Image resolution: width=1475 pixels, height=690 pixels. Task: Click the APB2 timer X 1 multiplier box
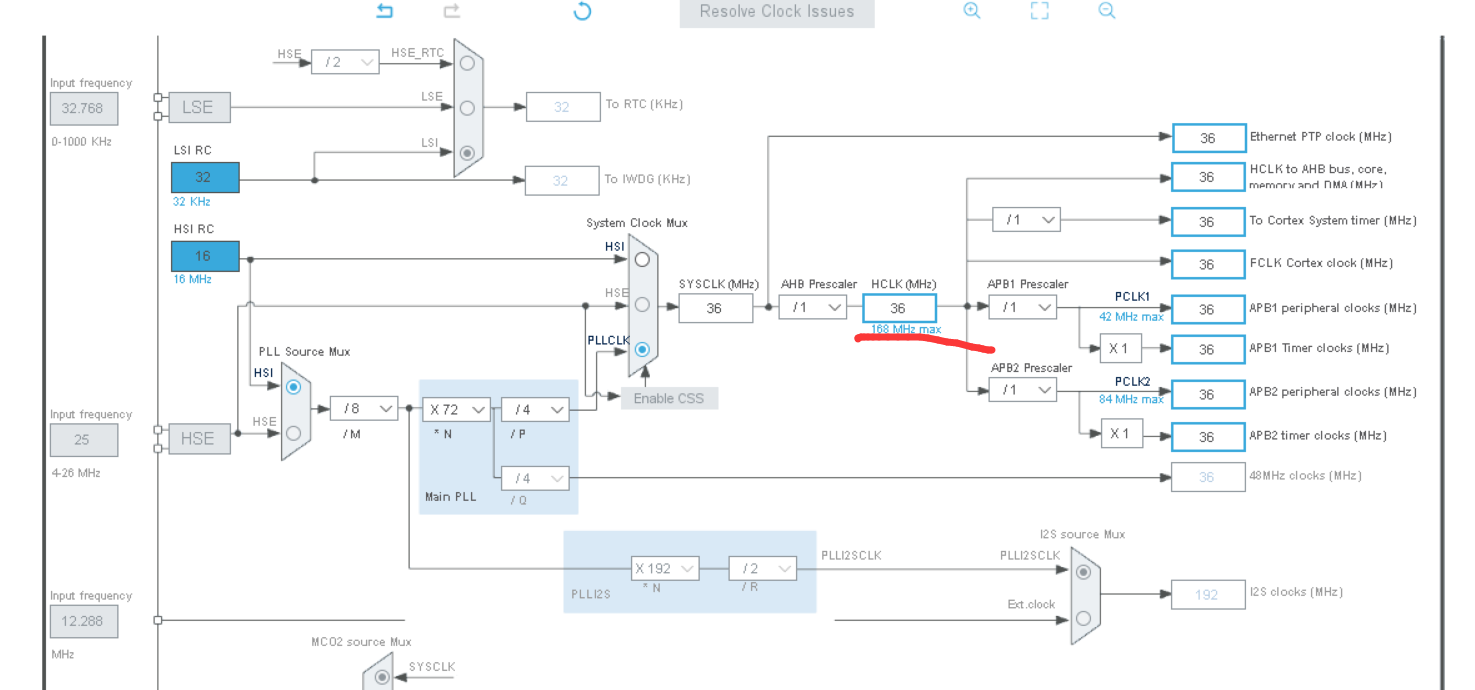(1121, 433)
